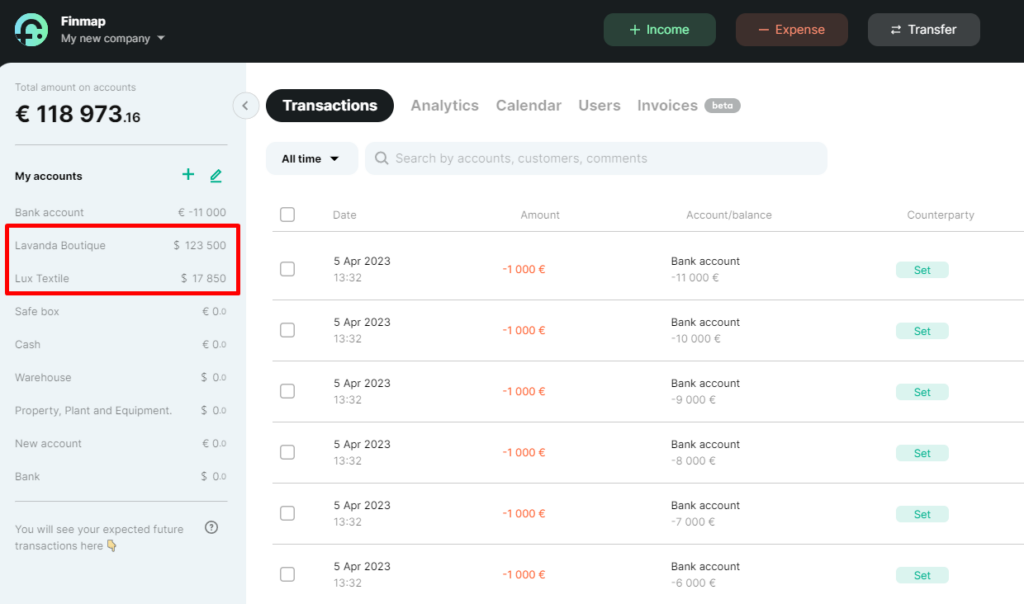
Task: Click the My accounts heading
Action: [48, 176]
